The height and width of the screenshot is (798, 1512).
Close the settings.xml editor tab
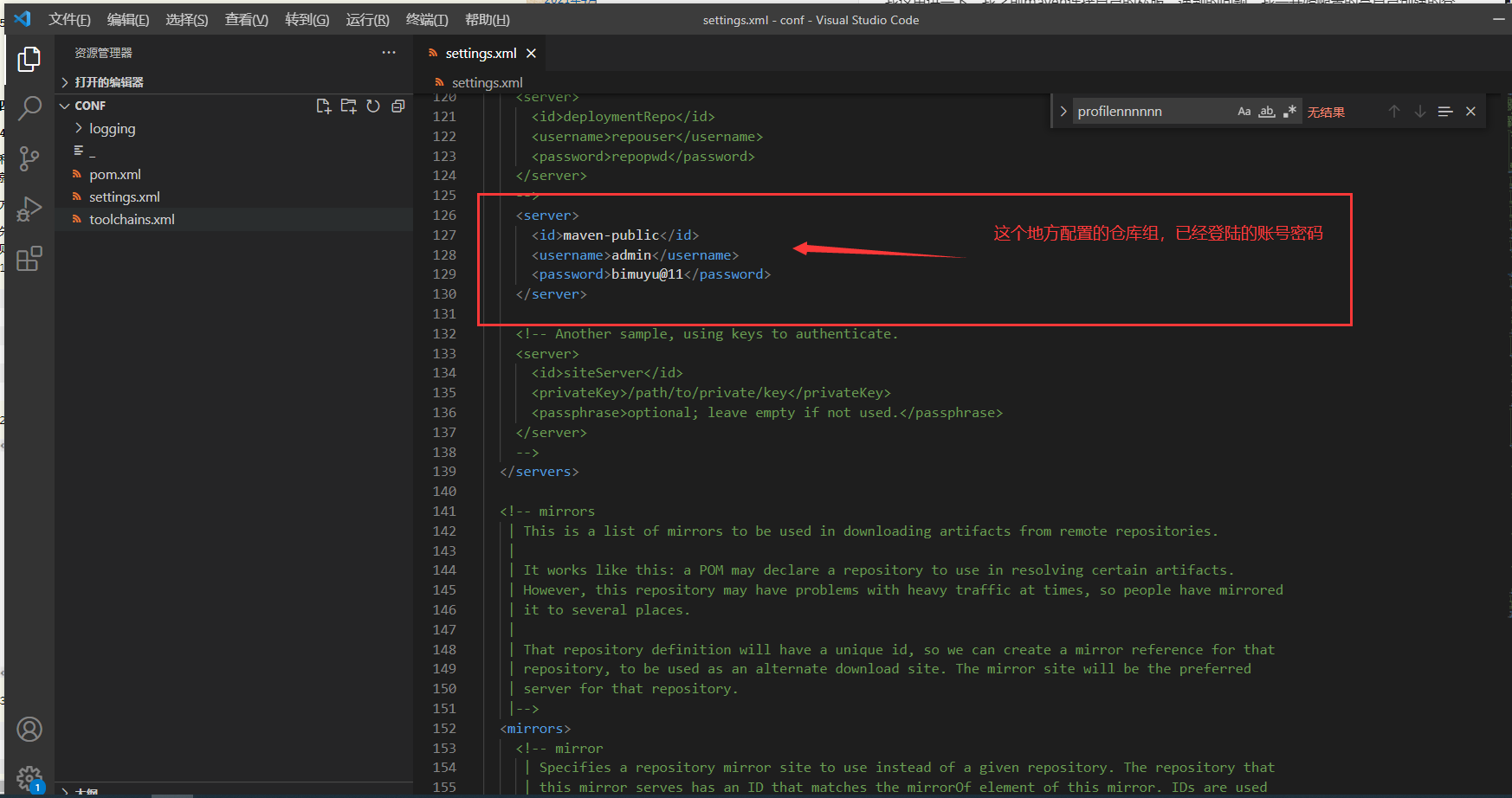click(532, 54)
